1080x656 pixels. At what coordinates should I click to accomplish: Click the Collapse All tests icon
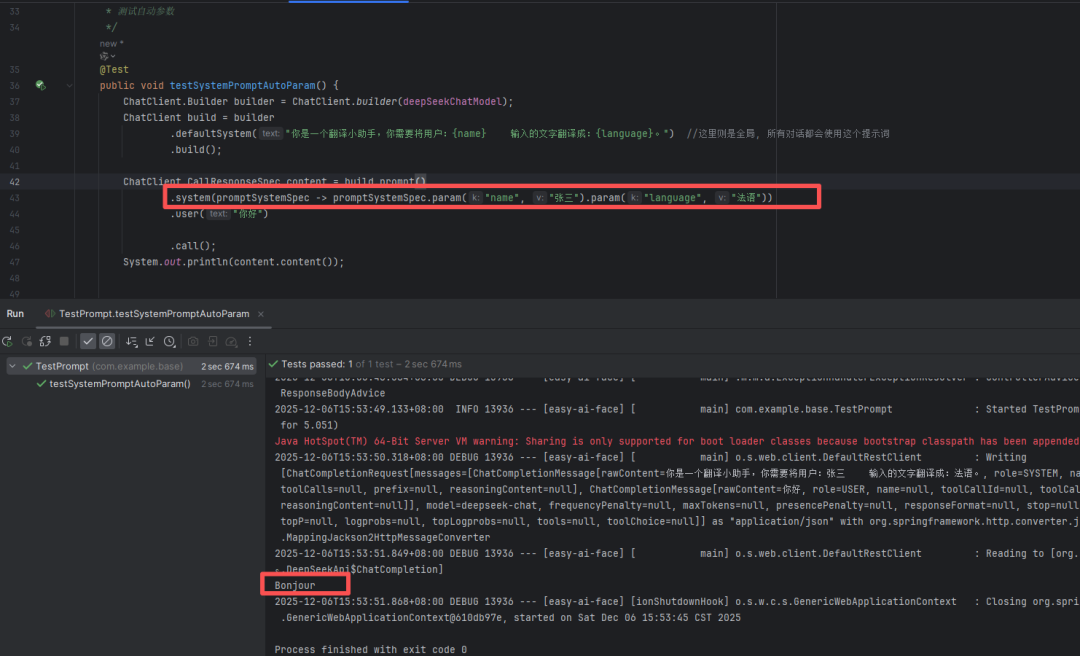coord(150,341)
